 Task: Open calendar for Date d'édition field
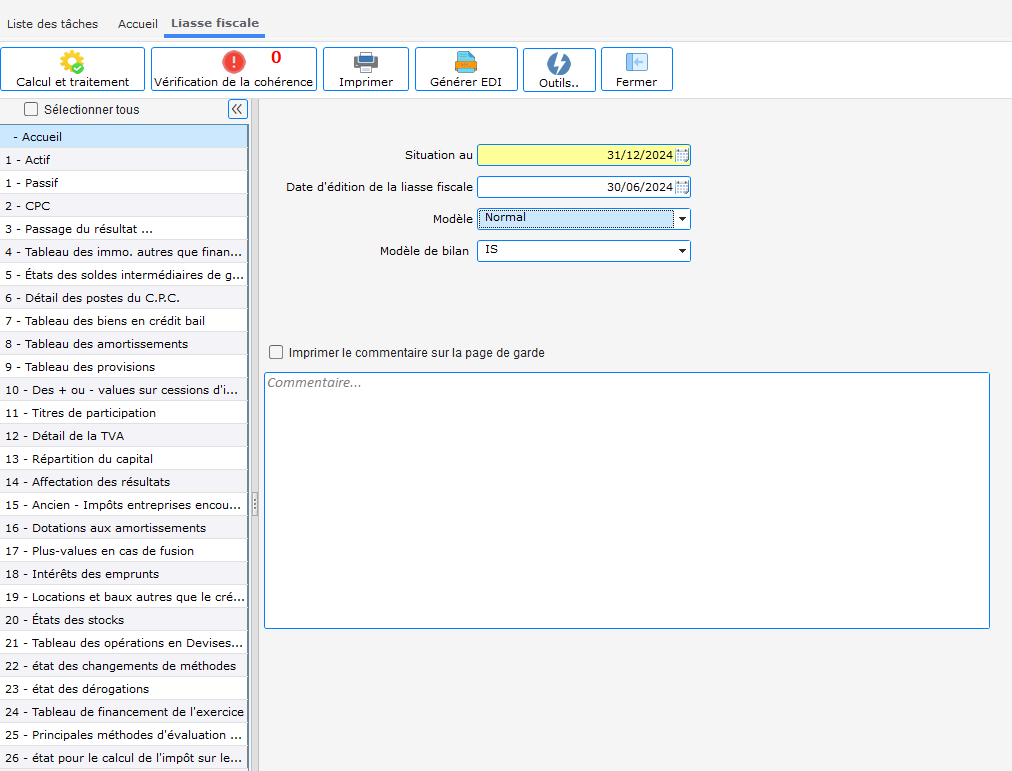click(682, 187)
